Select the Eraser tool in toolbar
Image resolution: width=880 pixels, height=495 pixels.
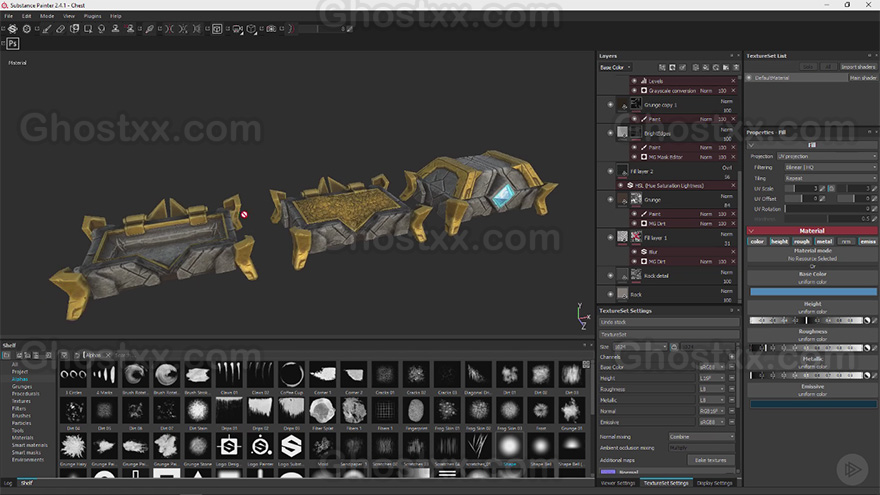[x=61, y=29]
